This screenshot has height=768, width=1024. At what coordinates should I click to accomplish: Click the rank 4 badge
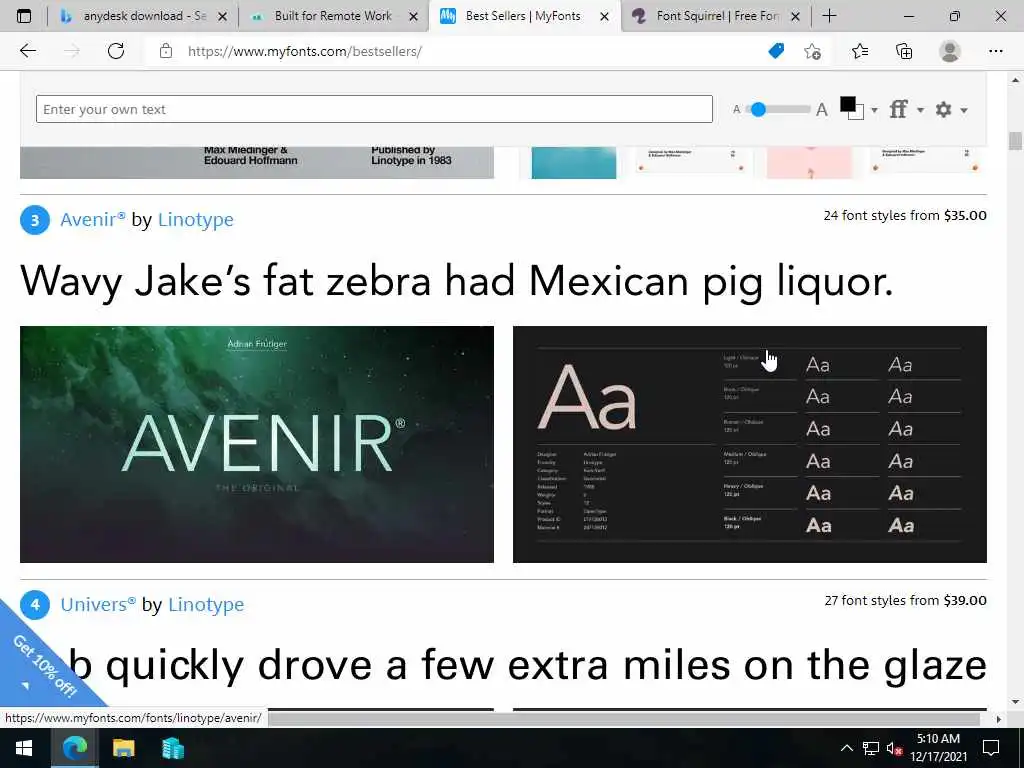pyautogui.click(x=35, y=605)
